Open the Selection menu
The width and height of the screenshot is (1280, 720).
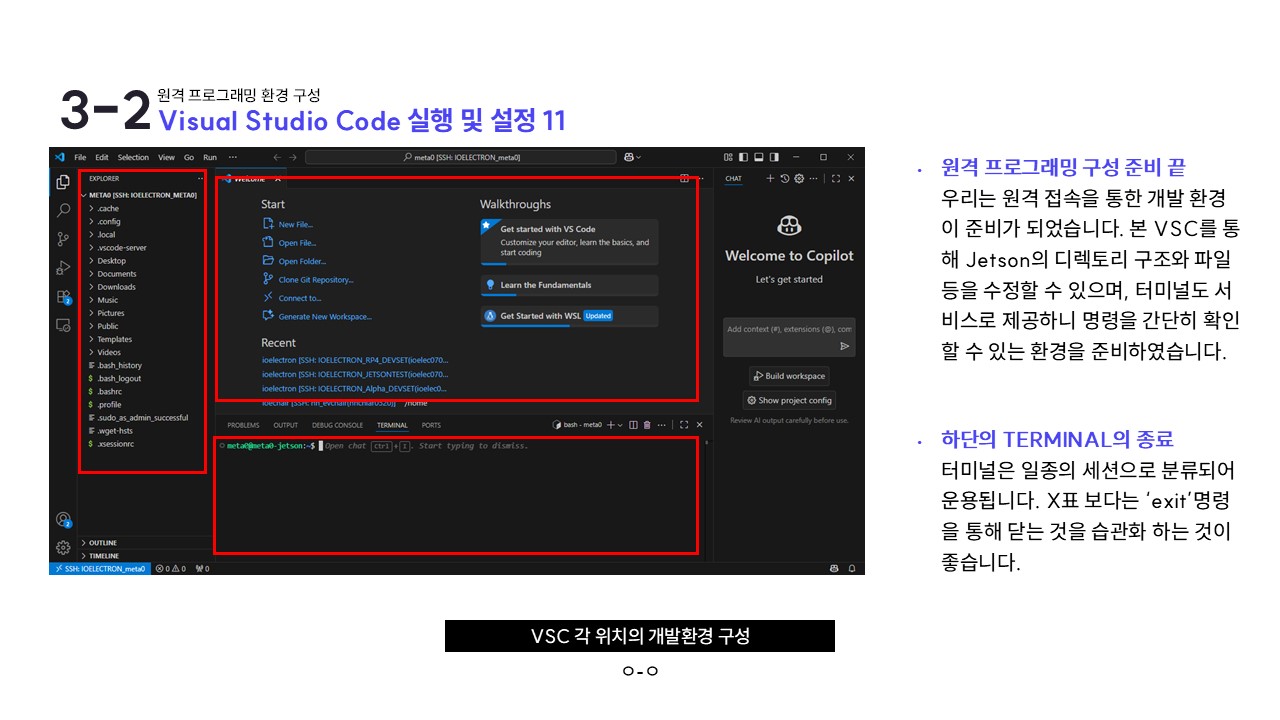133,157
